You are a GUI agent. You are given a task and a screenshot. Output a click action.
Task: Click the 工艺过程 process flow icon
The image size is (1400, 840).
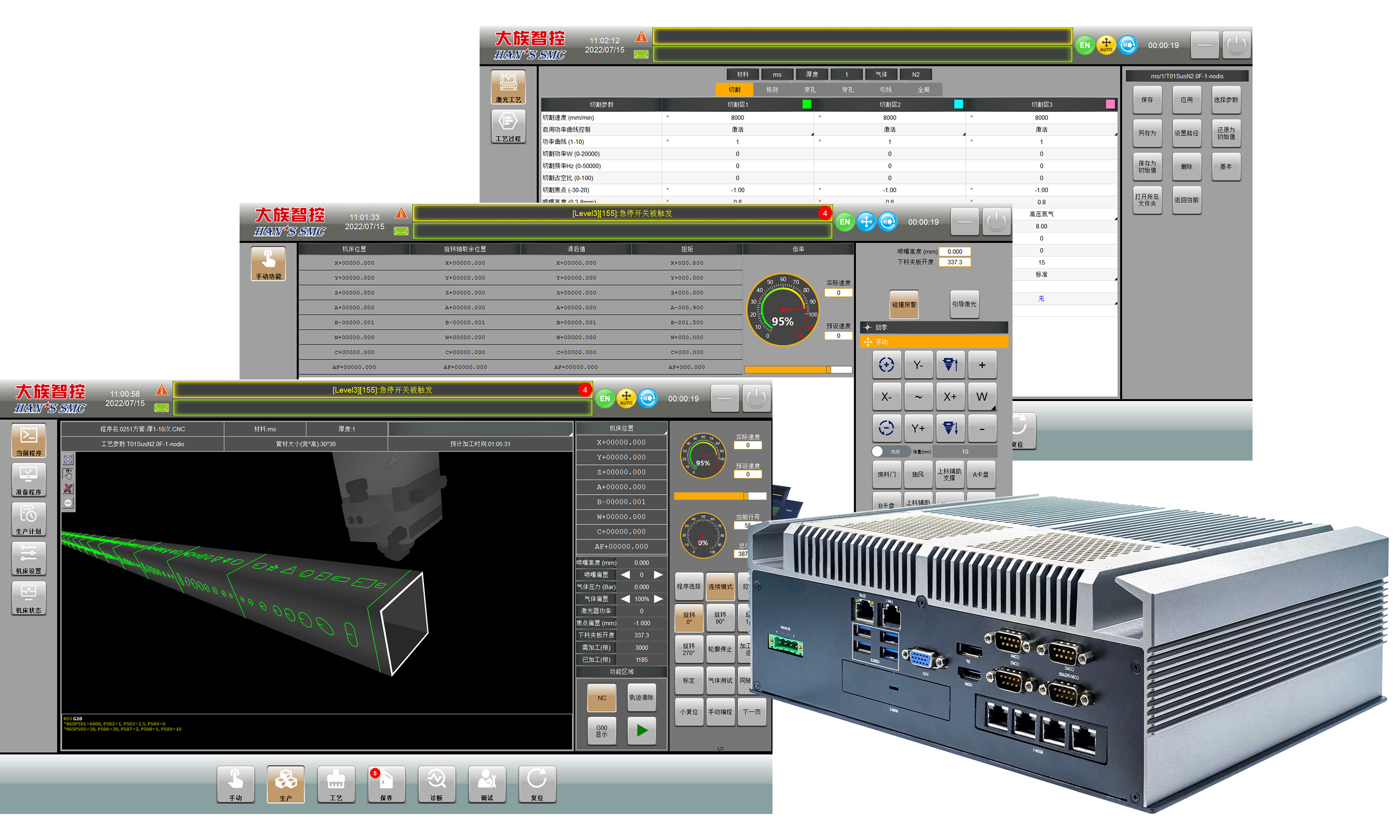click(508, 126)
